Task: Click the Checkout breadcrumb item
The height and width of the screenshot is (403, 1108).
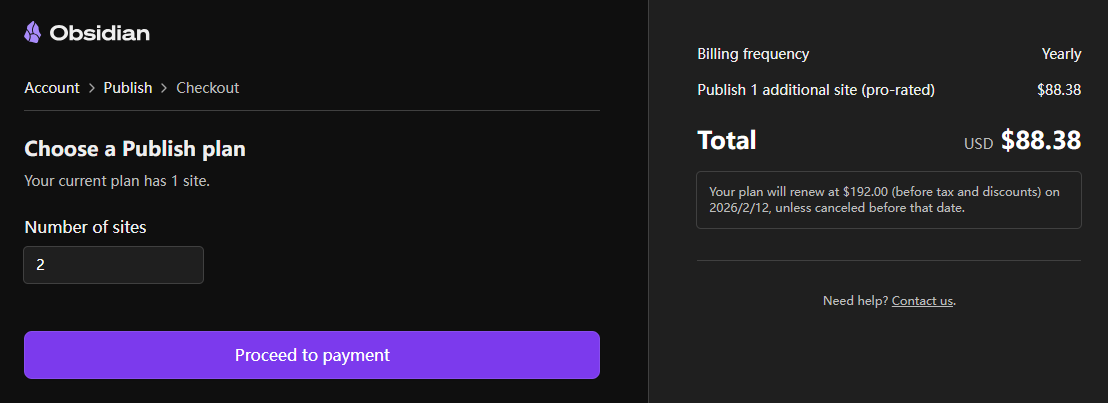Action: point(208,88)
